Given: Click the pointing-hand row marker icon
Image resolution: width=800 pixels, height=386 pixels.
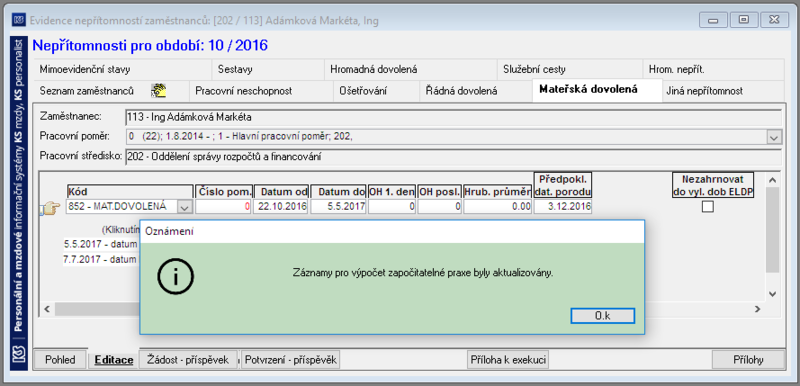Looking at the screenshot, I should 52,209.
